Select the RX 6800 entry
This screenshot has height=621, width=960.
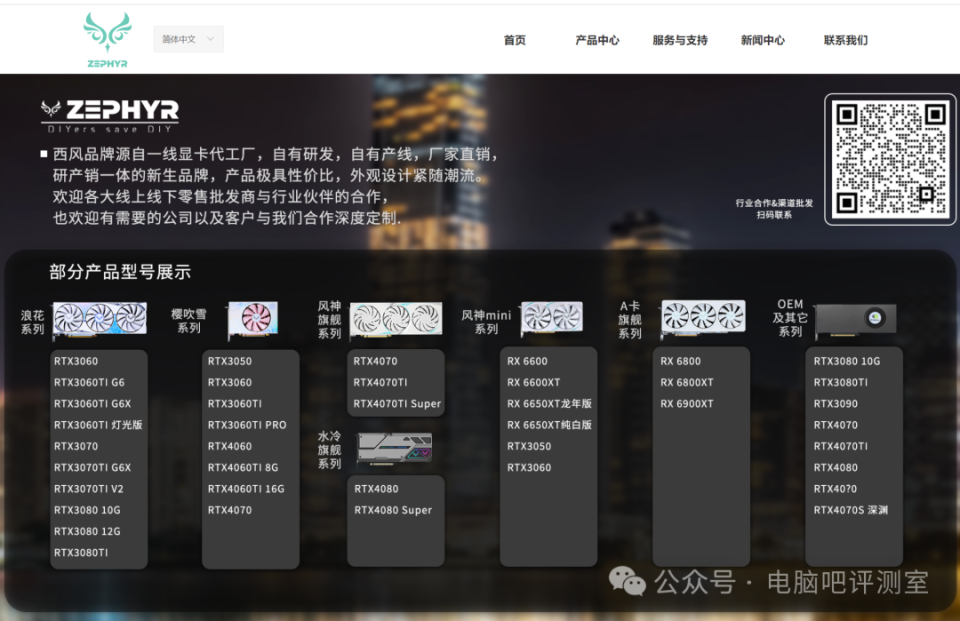point(680,361)
